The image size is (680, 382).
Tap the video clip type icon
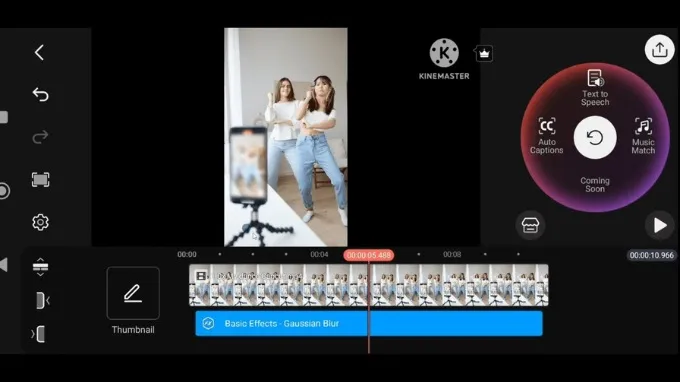(201, 276)
